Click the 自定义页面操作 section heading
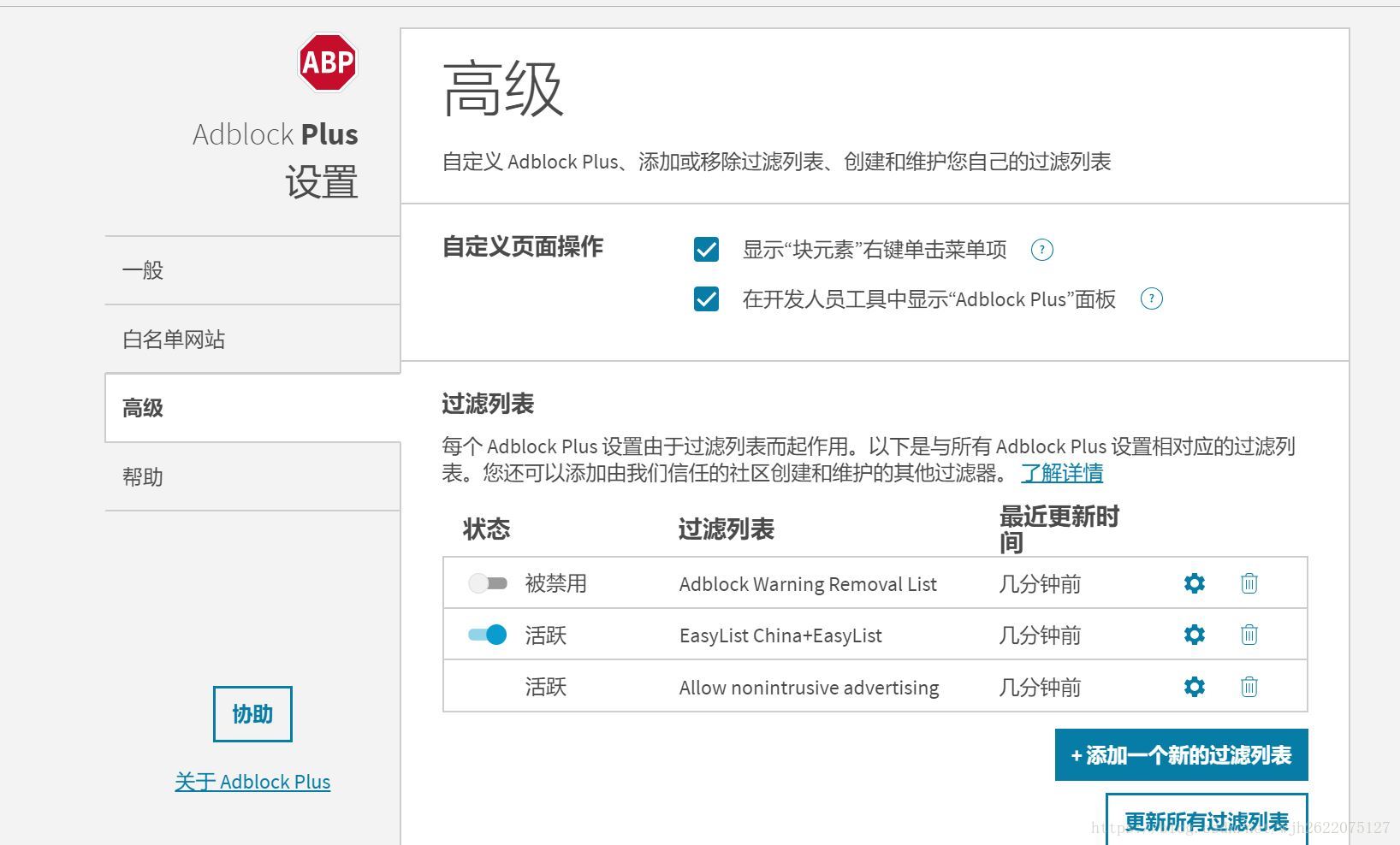 (x=522, y=247)
